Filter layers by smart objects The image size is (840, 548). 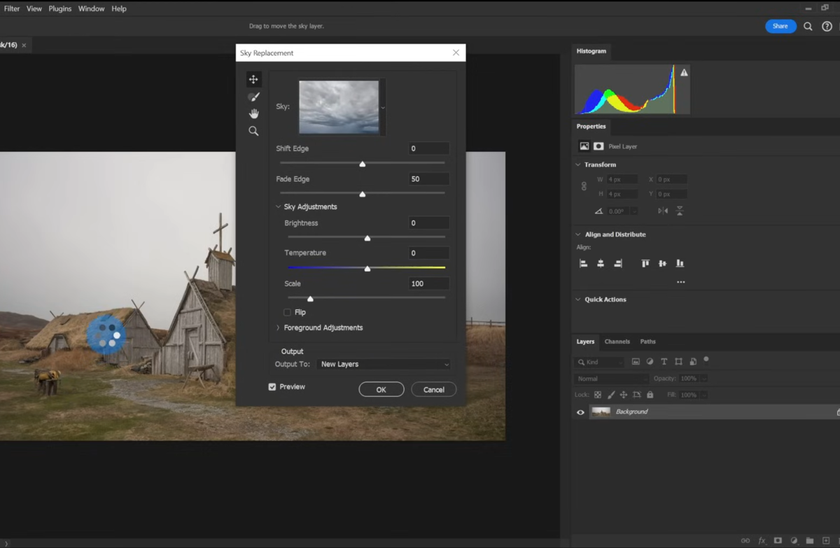pyautogui.click(x=693, y=362)
